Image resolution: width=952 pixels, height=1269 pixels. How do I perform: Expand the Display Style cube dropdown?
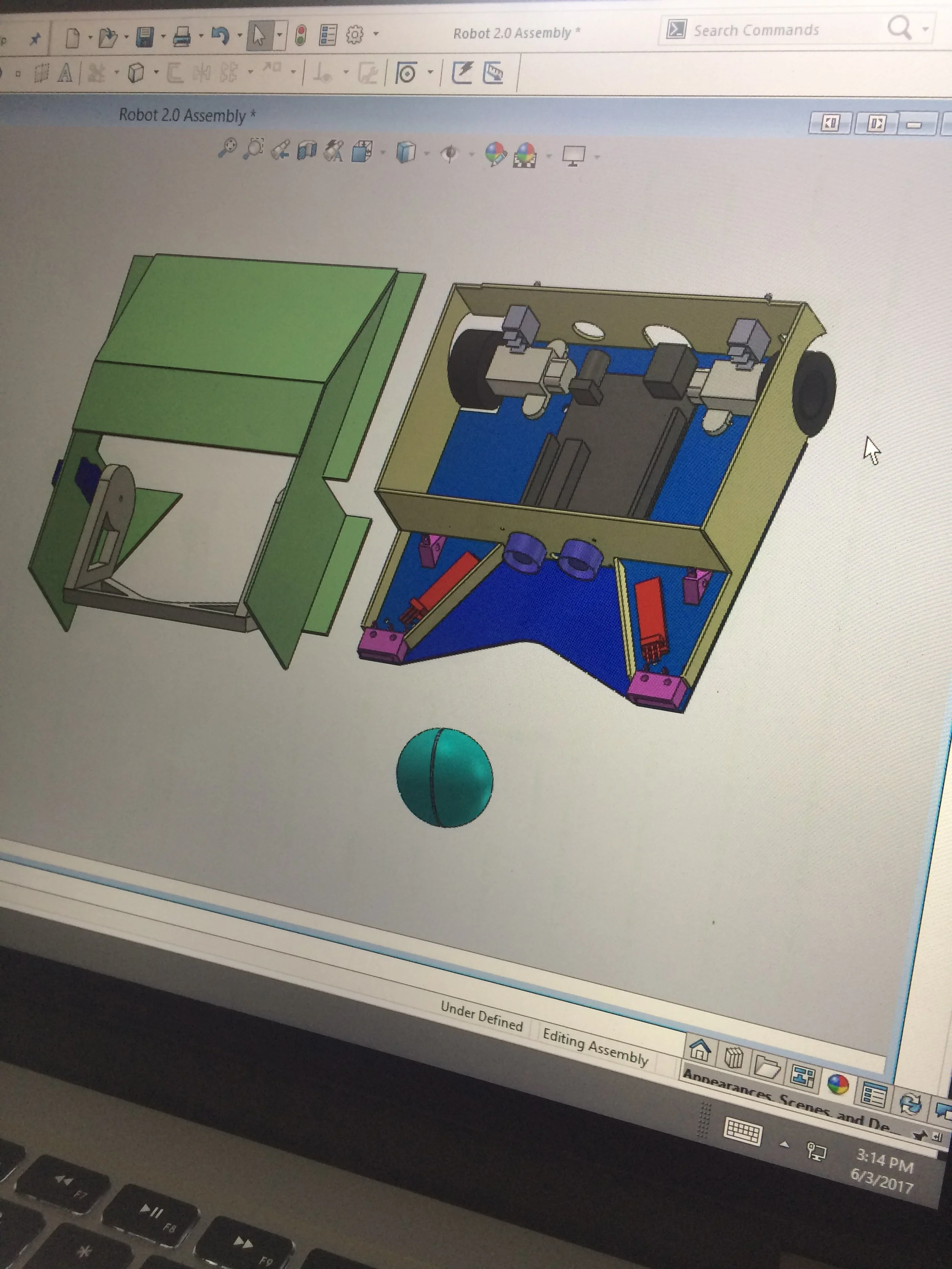[x=426, y=154]
